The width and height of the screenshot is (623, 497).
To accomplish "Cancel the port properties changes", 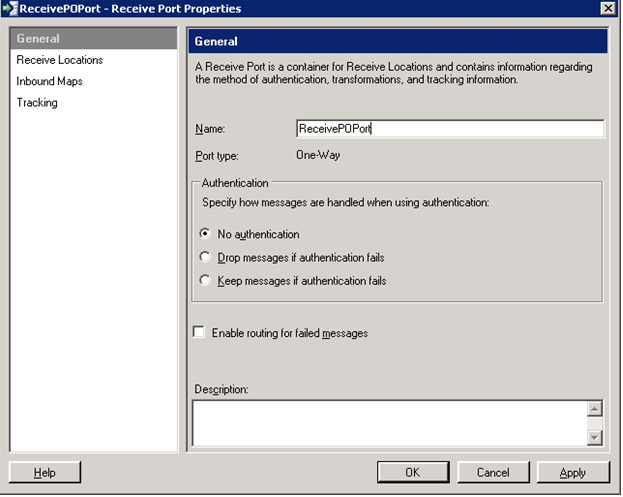I will click(x=493, y=472).
